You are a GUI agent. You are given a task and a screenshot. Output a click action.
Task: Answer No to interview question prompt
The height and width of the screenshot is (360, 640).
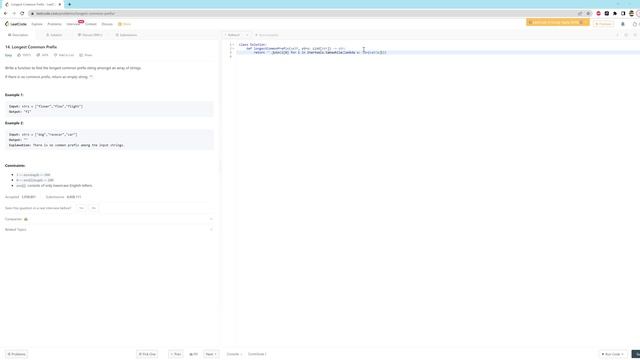pos(93,208)
